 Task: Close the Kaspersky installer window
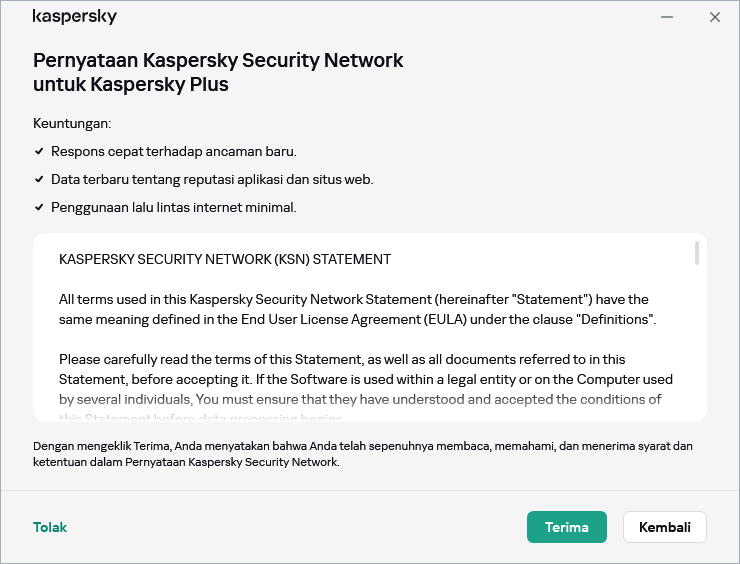pyautogui.click(x=715, y=17)
